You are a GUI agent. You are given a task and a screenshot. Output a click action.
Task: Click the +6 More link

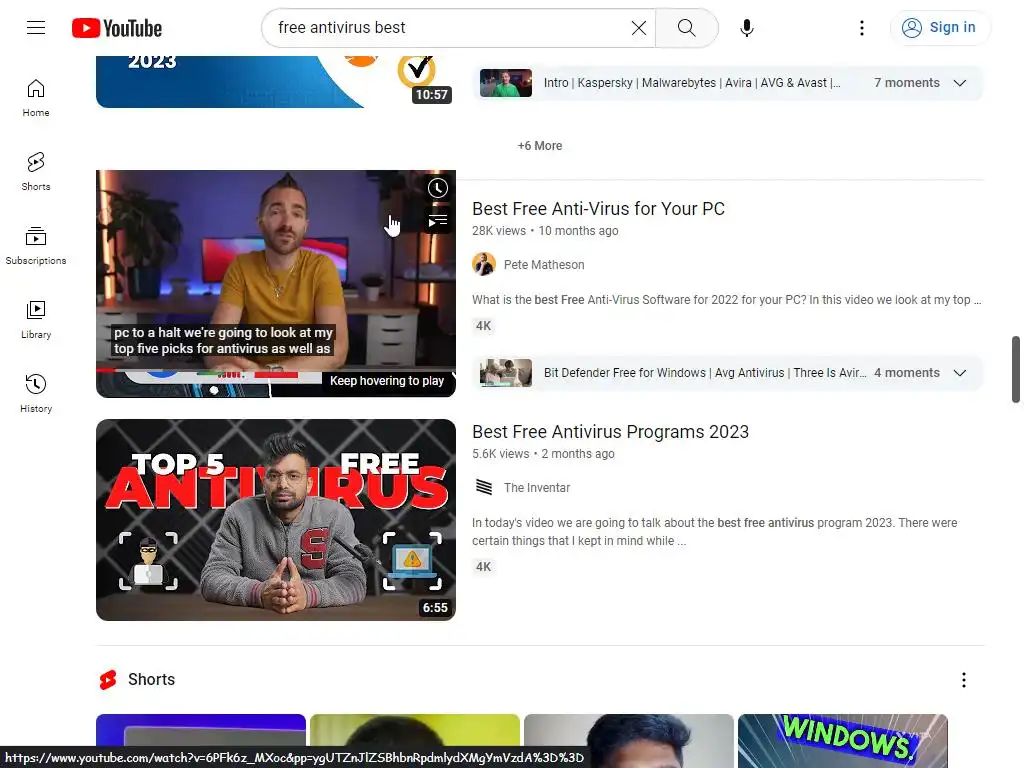click(x=539, y=146)
